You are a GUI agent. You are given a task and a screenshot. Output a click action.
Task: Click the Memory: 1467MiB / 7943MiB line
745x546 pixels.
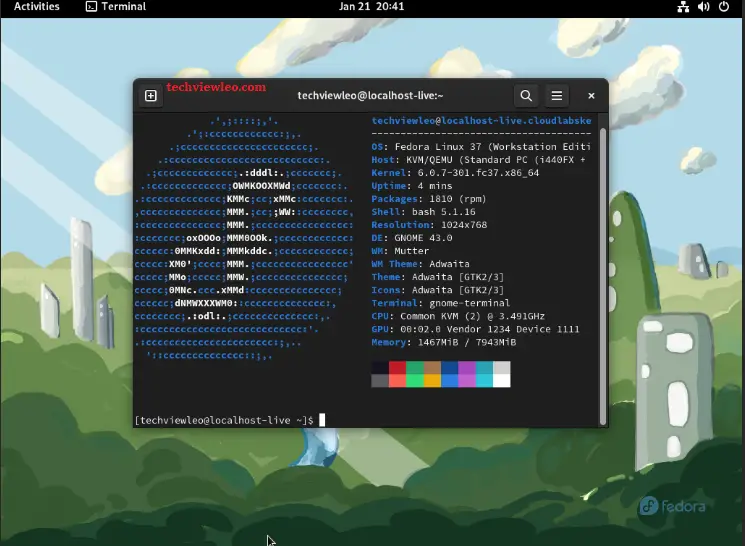(x=444, y=342)
